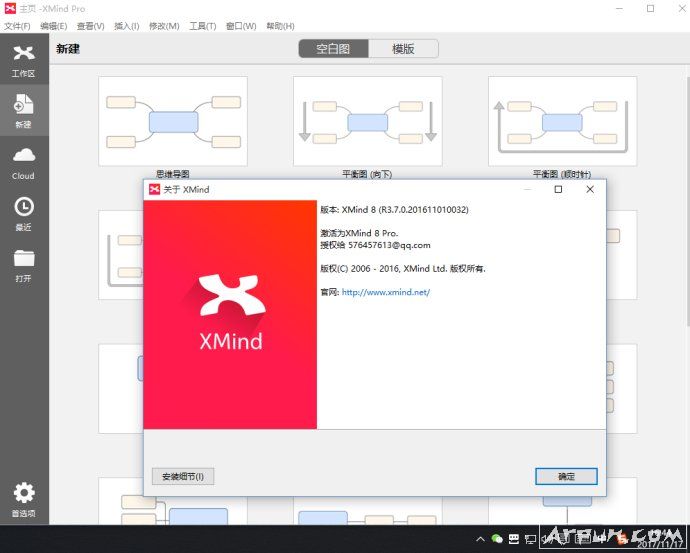Switch to the 模版 tab
The image size is (690, 553).
pyautogui.click(x=403, y=48)
